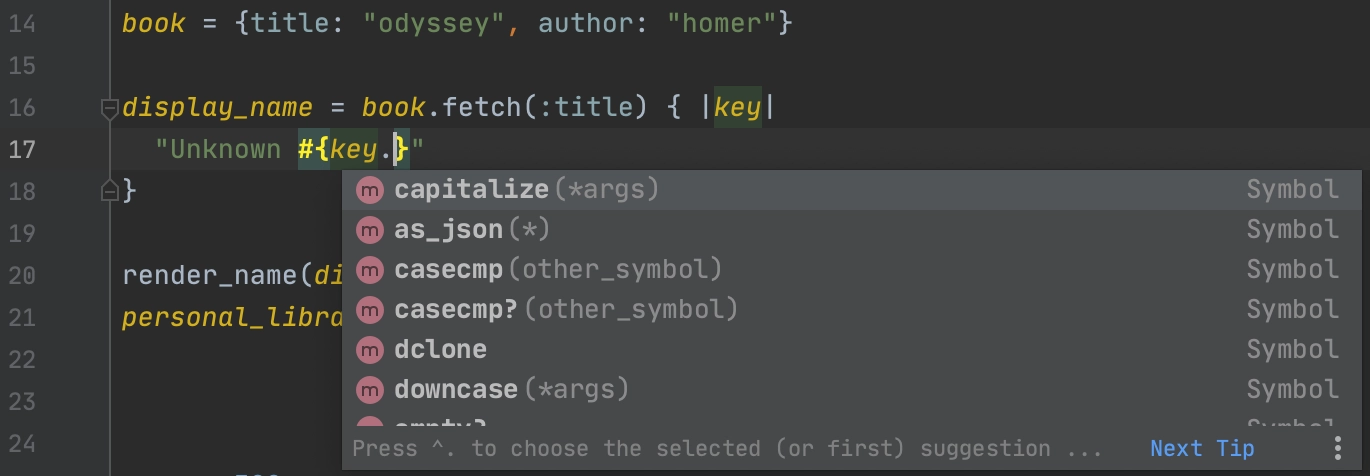Click line number 20 in gutter

coord(22,276)
